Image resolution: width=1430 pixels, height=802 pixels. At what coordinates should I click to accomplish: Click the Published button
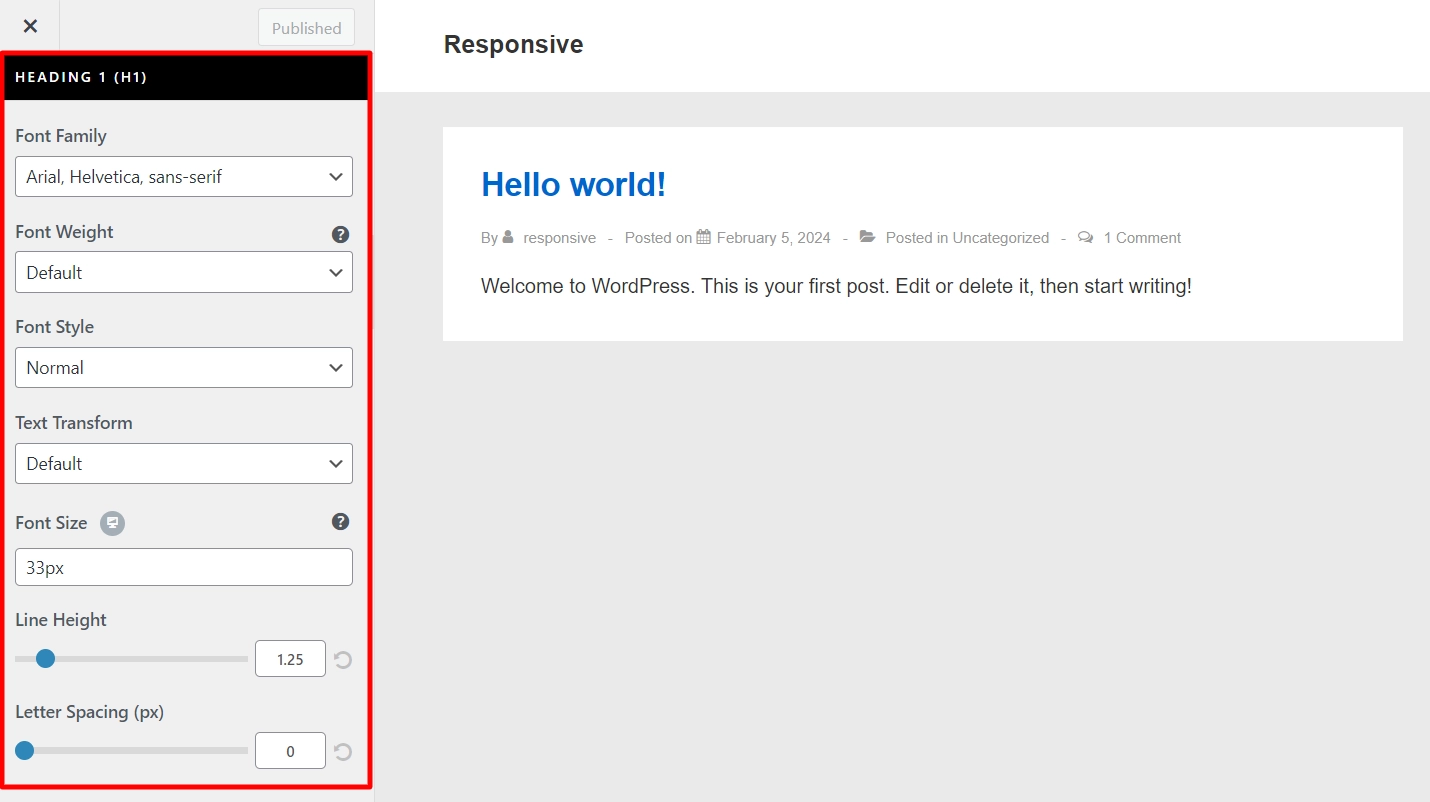pos(306,28)
